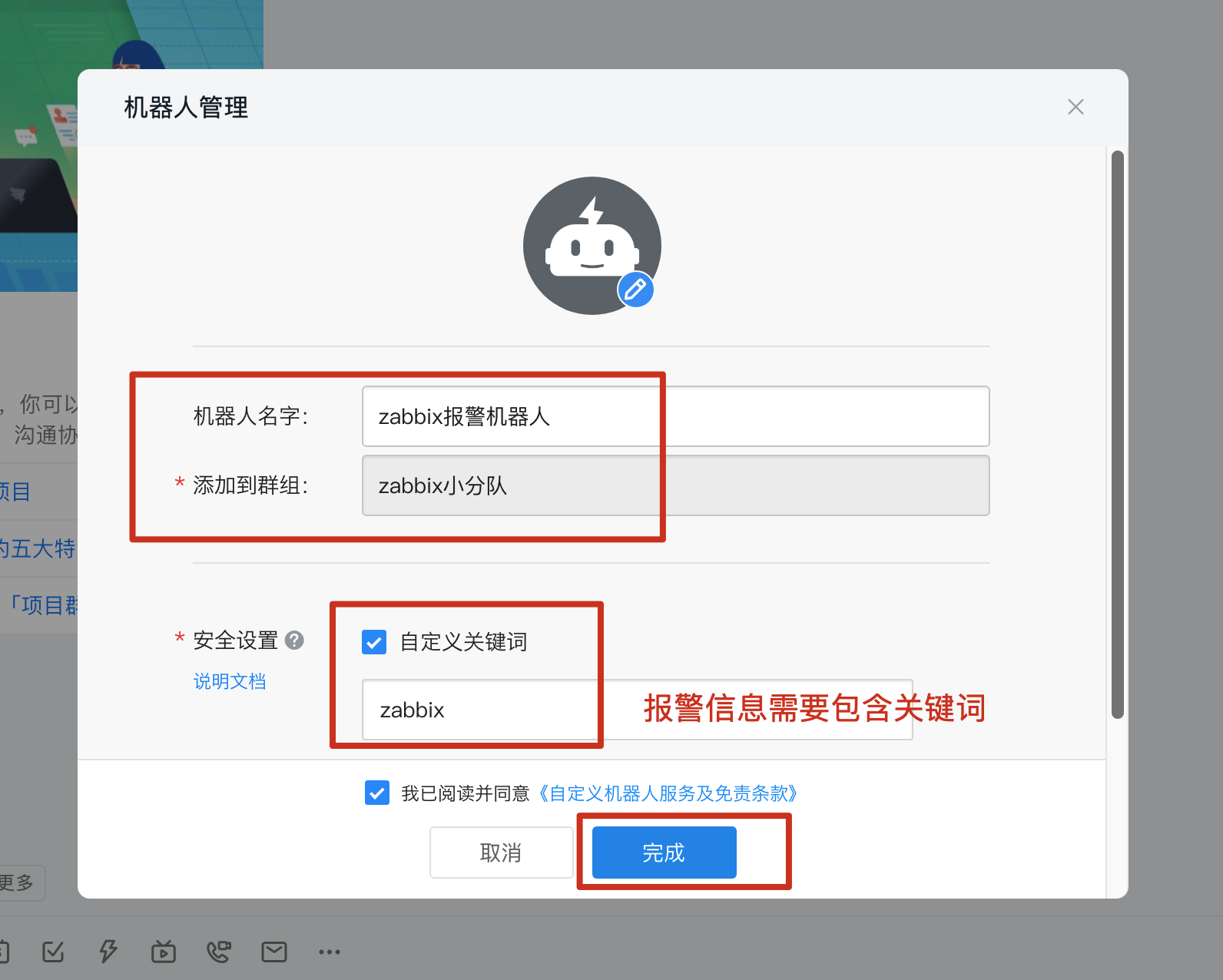This screenshot has height=980, width=1223.
Task: Start a call with the phone video icon
Action: [x=219, y=952]
